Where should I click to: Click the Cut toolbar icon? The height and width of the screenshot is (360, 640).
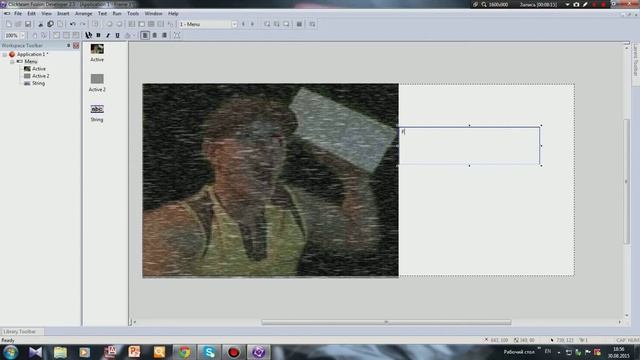coord(40,24)
